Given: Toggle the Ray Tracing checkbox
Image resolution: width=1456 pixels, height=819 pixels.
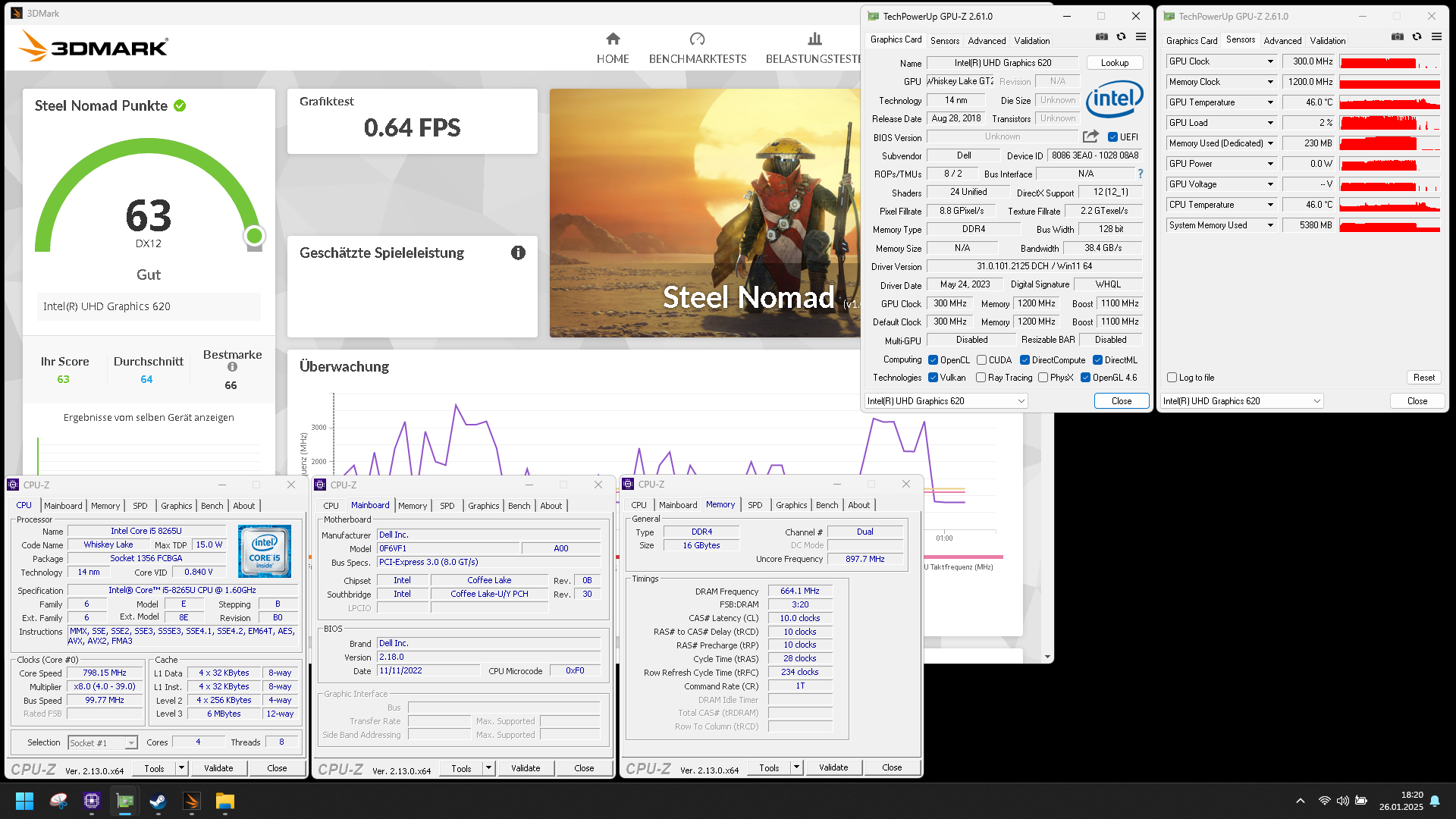Looking at the screenshot, I should tap(981, 378).
